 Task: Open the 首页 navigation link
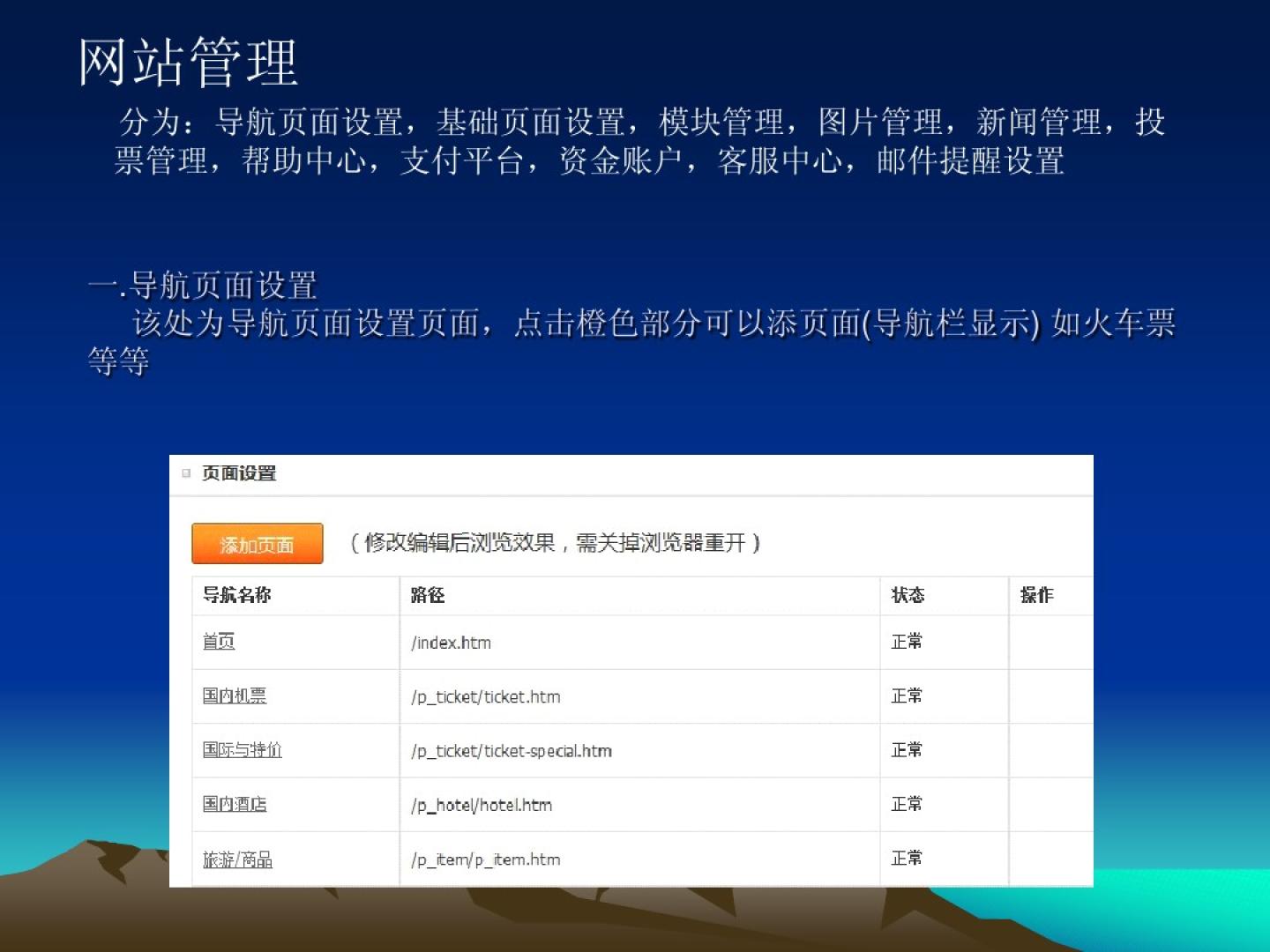pos(219,642)
